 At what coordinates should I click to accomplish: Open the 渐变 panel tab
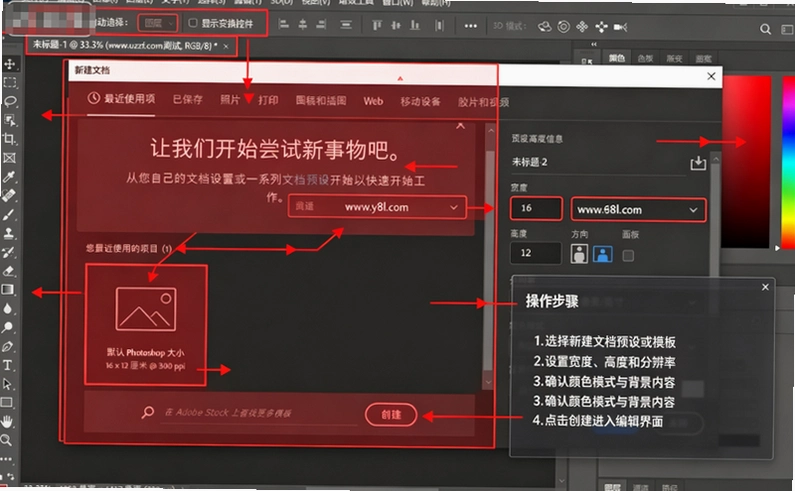coord(674,59)
